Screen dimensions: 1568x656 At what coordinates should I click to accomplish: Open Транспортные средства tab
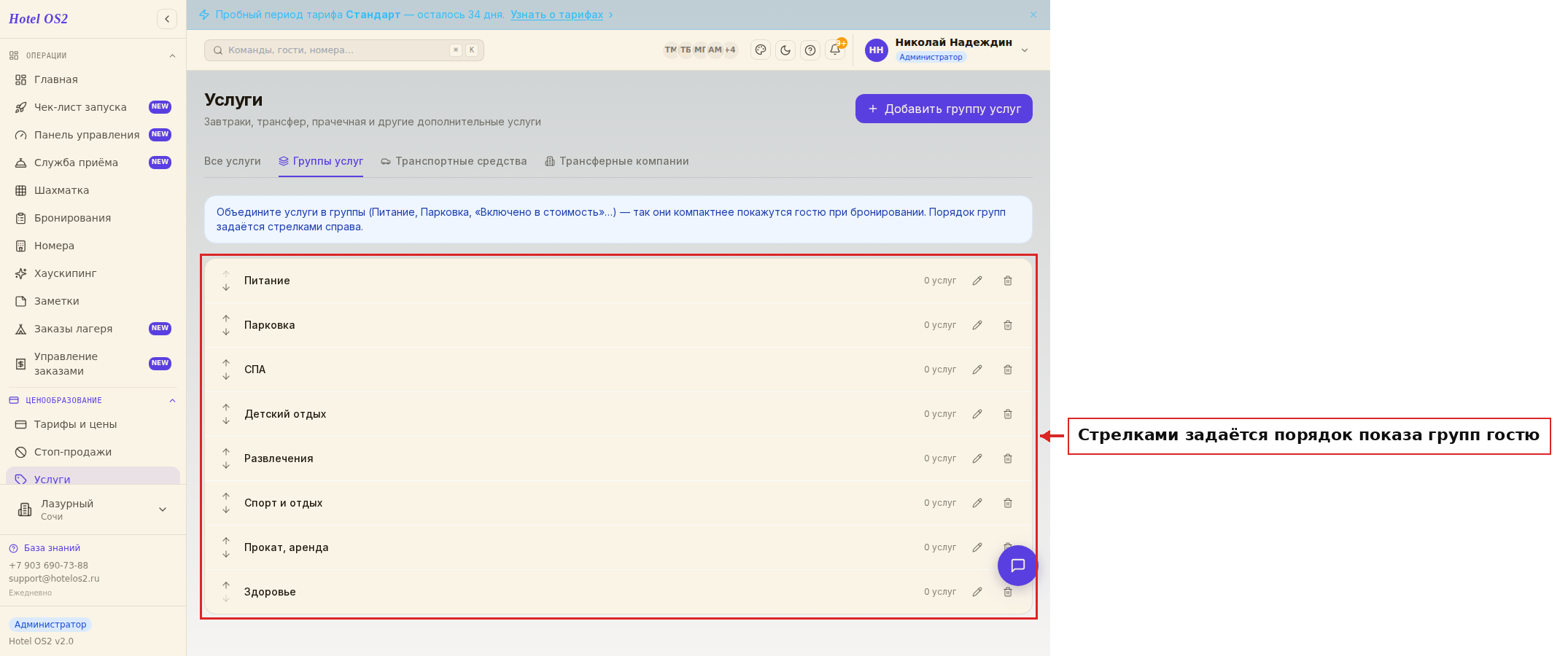tap(454, 161)
